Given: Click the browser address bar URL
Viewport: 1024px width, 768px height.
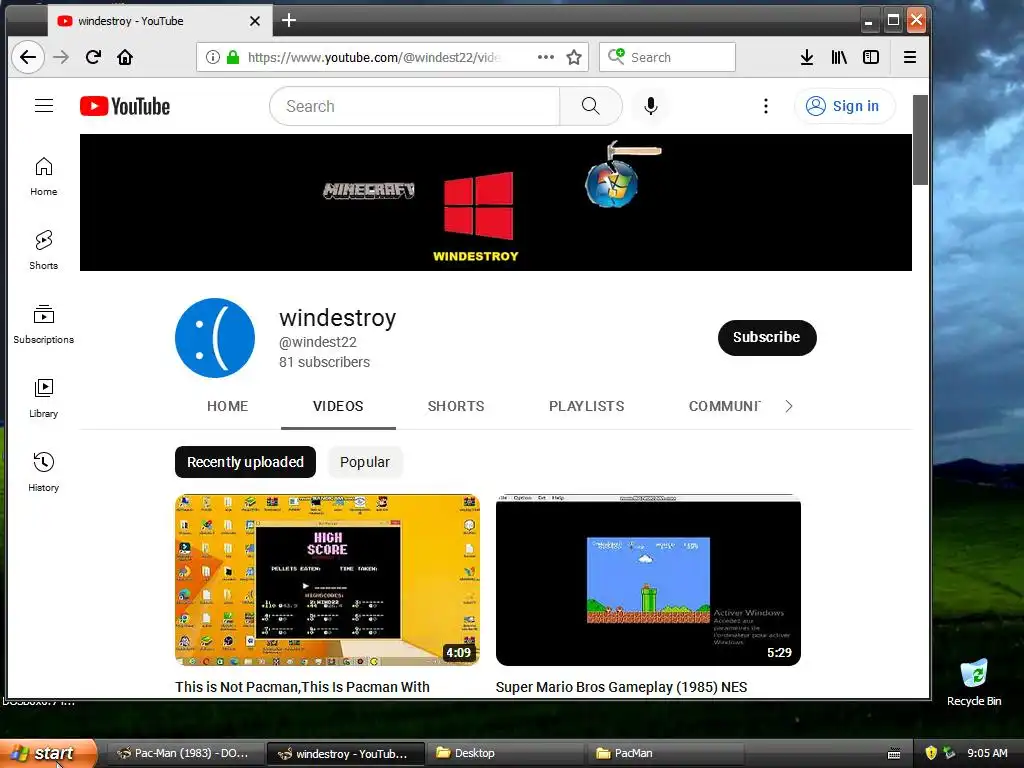Looking at the screenshot, I should 374,57.
